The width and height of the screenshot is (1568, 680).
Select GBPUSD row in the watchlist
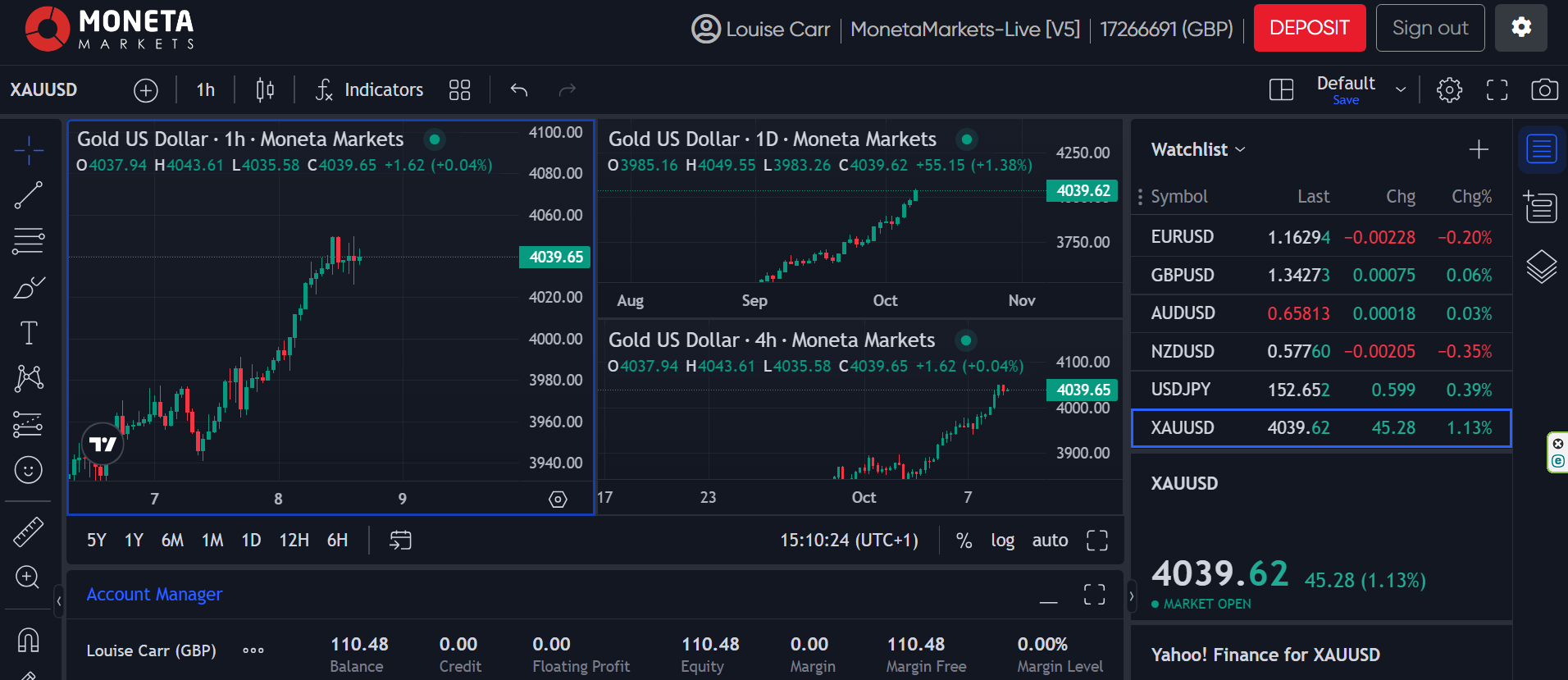pos(1321,275)
